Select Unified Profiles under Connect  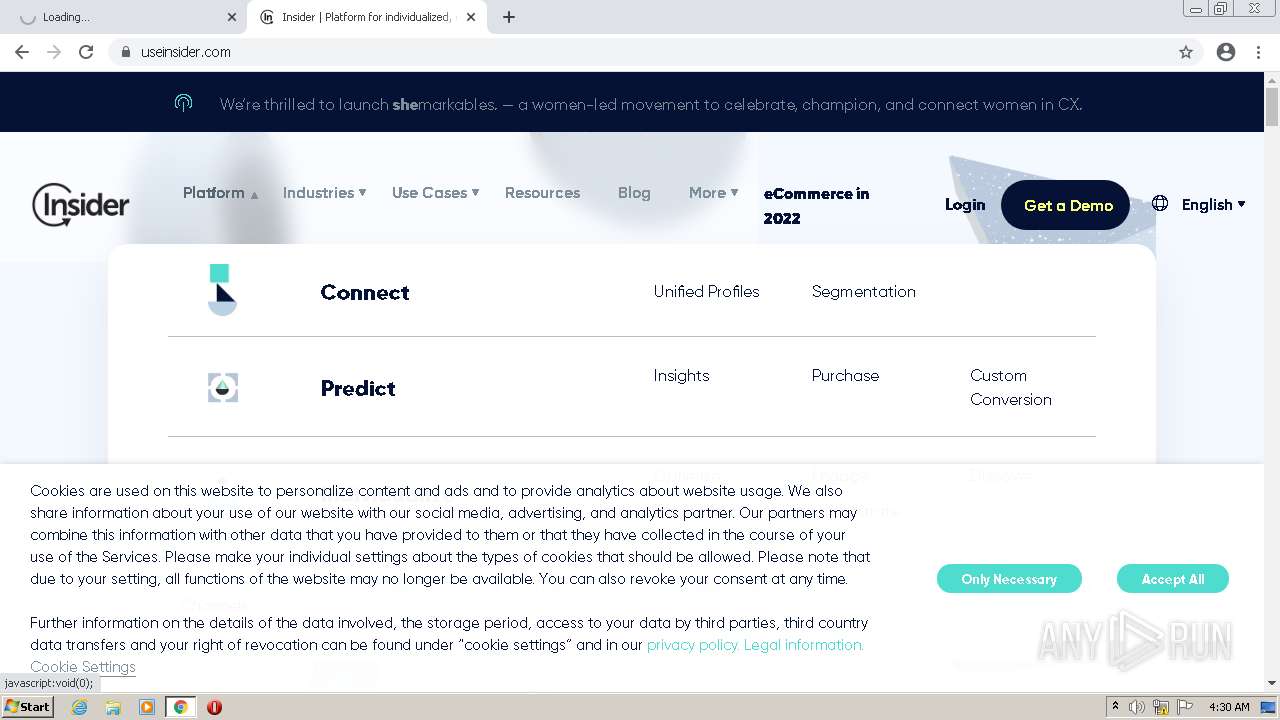(x=706, y=291)
